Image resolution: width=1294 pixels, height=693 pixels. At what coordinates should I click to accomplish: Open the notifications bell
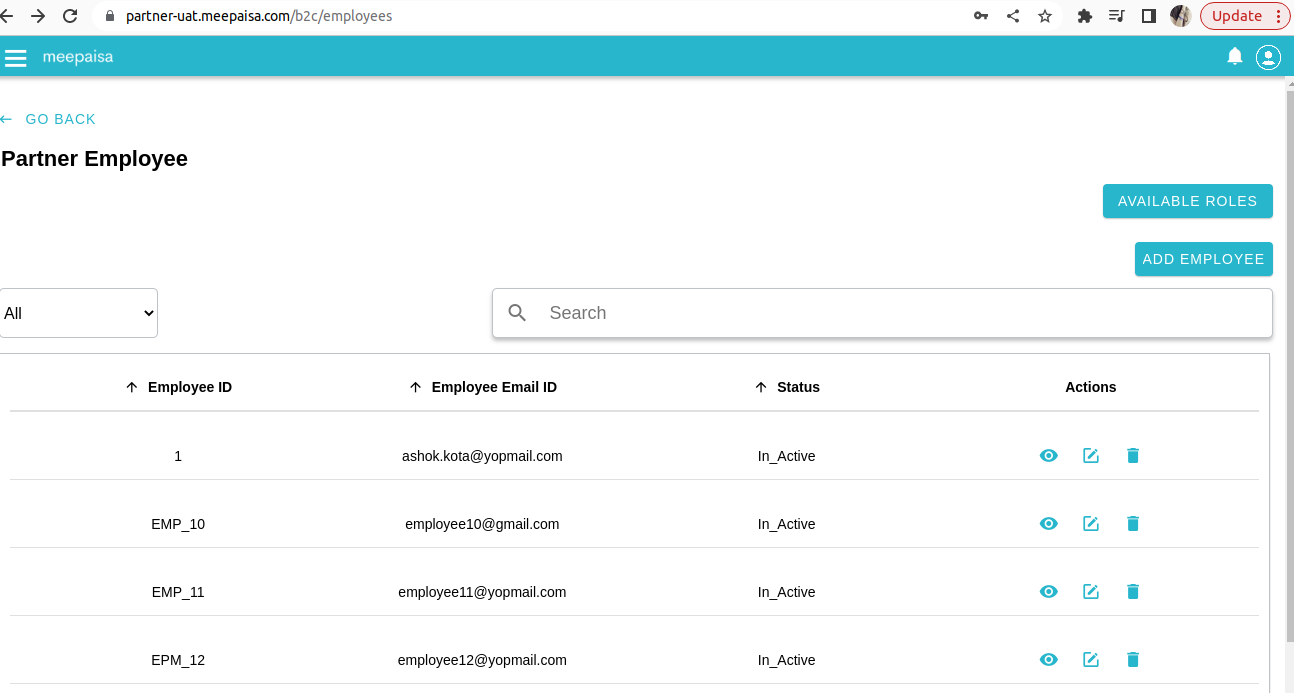coord(1235,56)
